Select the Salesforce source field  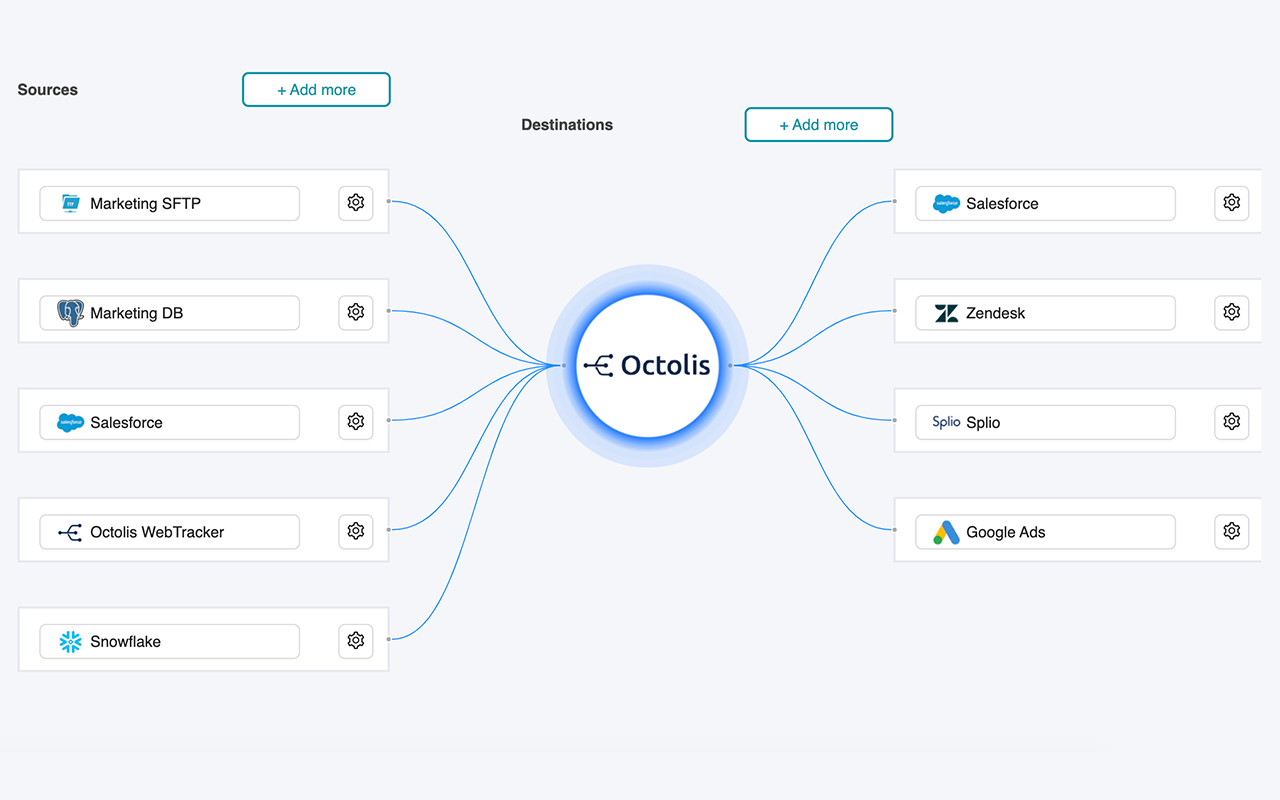pyautogui.click(x=170, y=422)
